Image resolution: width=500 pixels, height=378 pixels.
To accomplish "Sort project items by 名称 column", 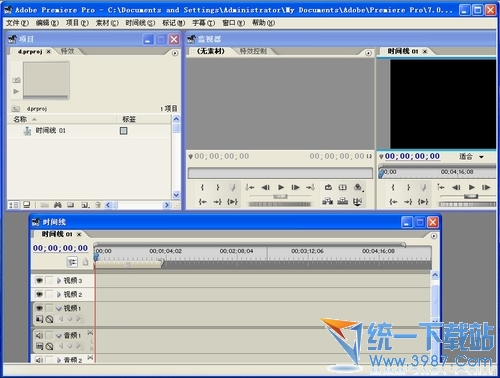I will tap(20, 119).
